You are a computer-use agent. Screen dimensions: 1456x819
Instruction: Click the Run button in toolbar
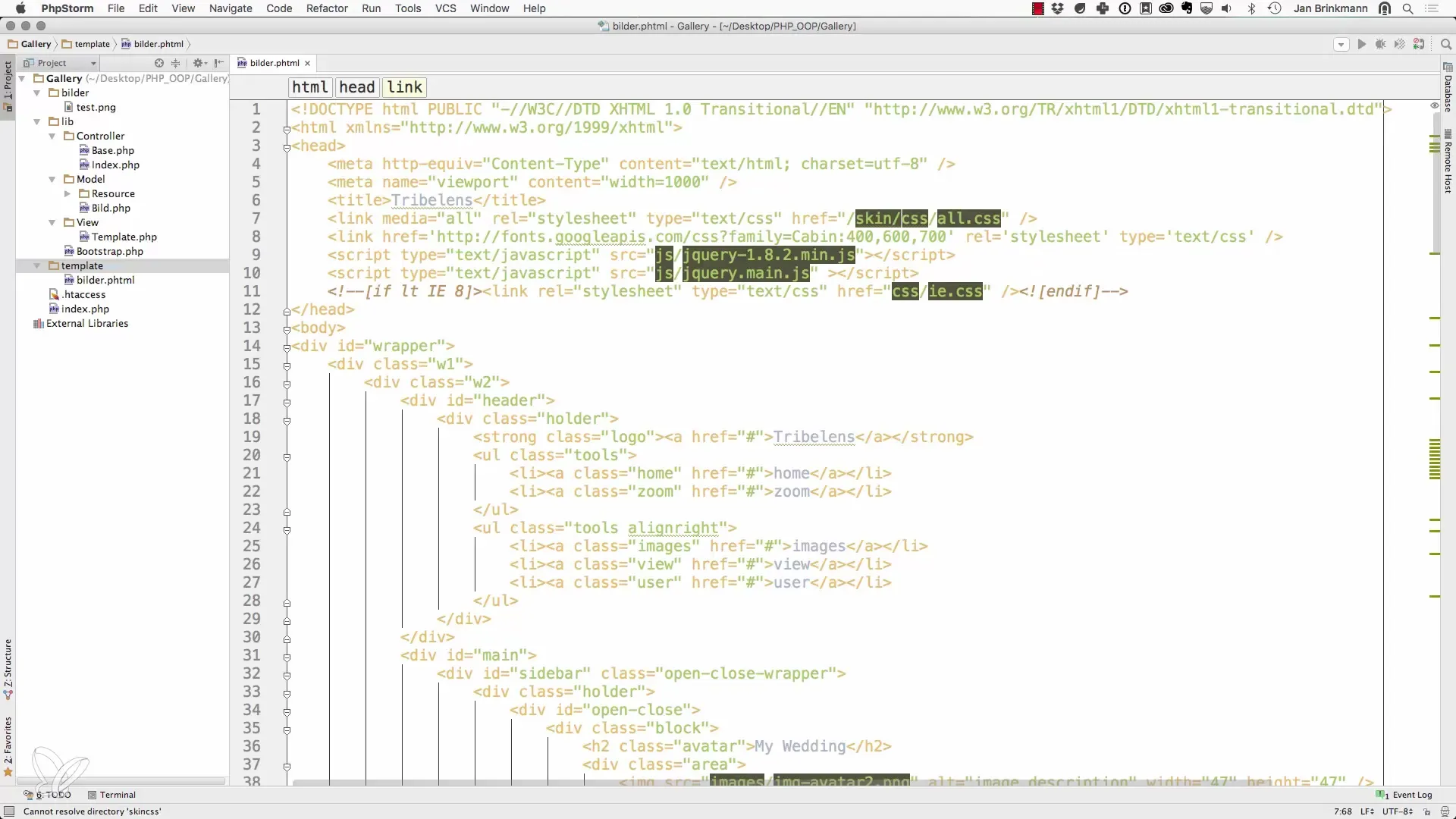(x=1361, y=44)
